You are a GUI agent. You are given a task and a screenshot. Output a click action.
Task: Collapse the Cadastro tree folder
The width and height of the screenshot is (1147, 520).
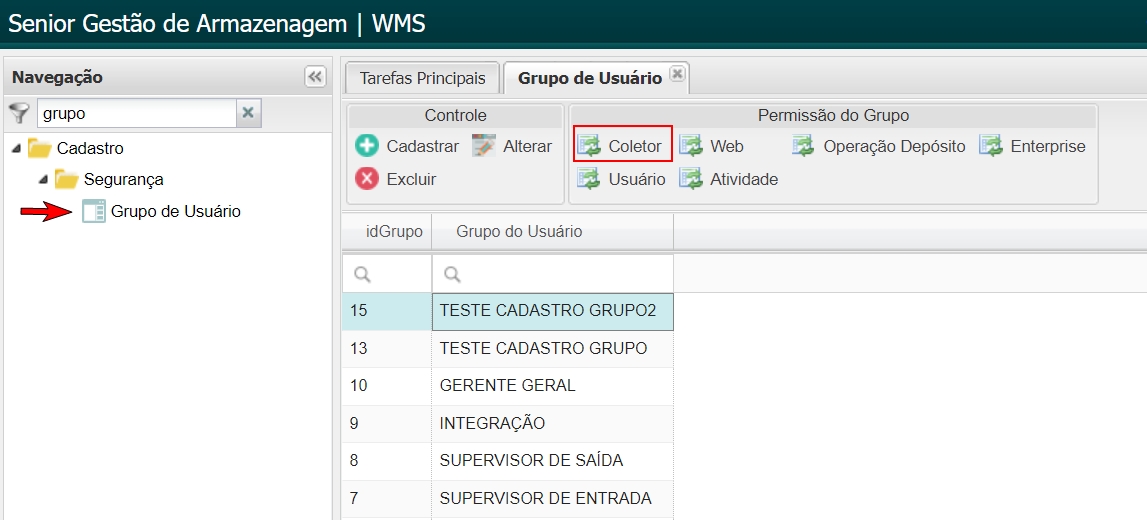tap(16, 148)
